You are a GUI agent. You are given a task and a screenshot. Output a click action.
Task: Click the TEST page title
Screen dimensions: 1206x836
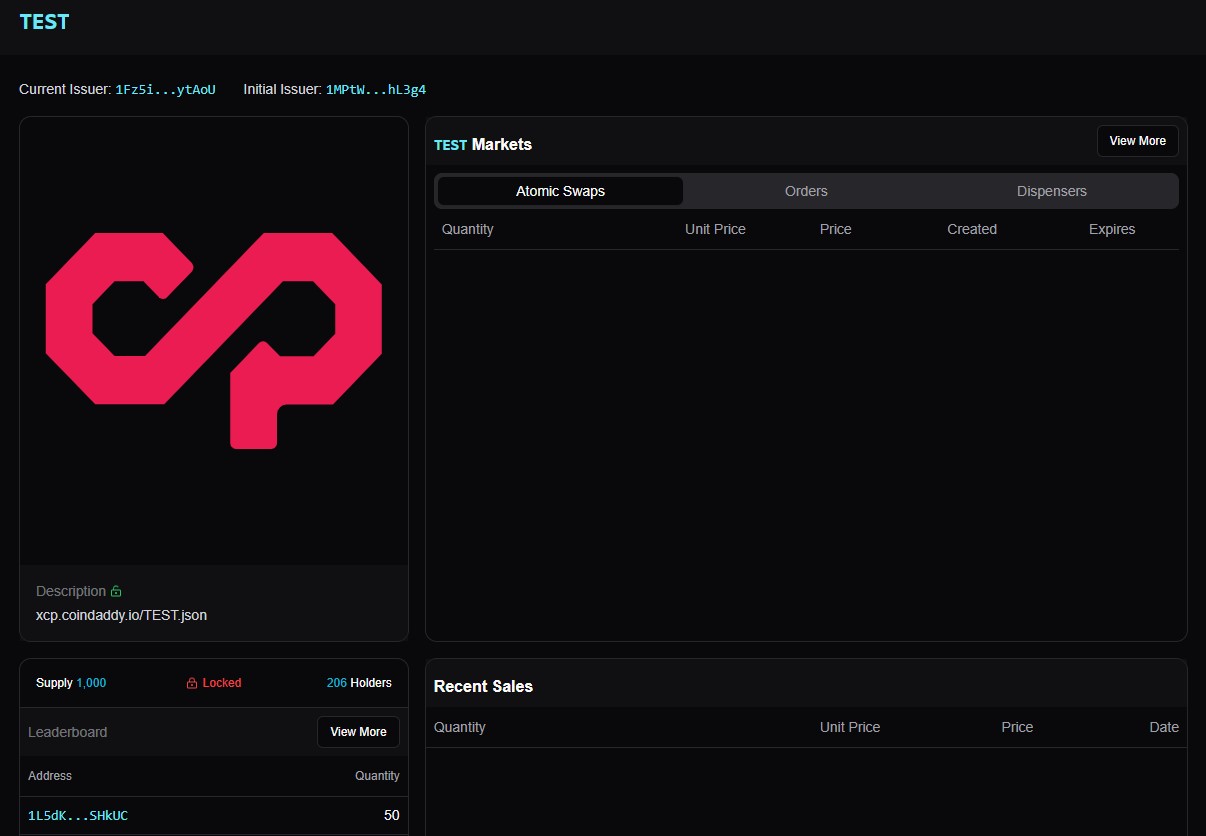(44, 21)
